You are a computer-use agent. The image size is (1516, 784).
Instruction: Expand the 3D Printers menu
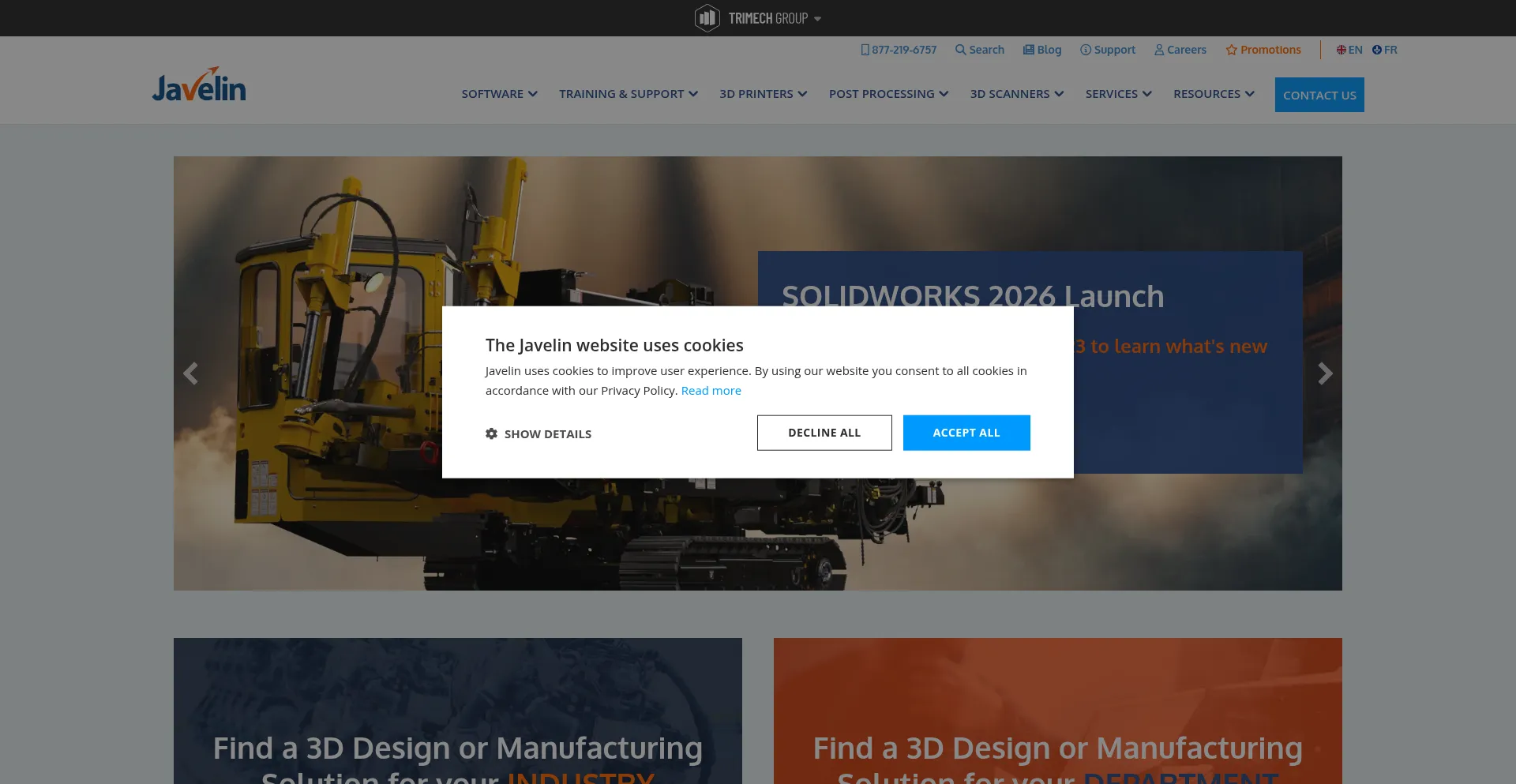(x=763, y=94)
